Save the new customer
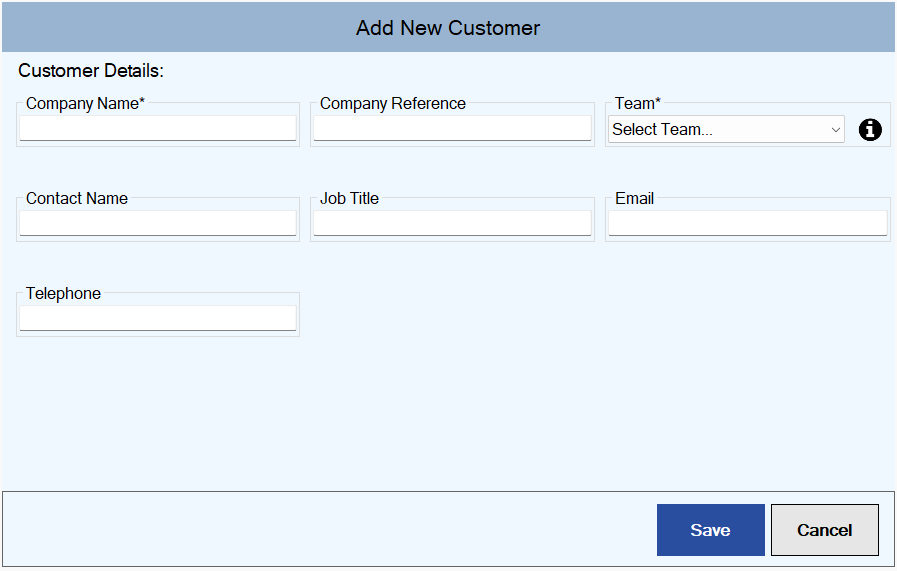897x571 pixels. coord(711,530)
